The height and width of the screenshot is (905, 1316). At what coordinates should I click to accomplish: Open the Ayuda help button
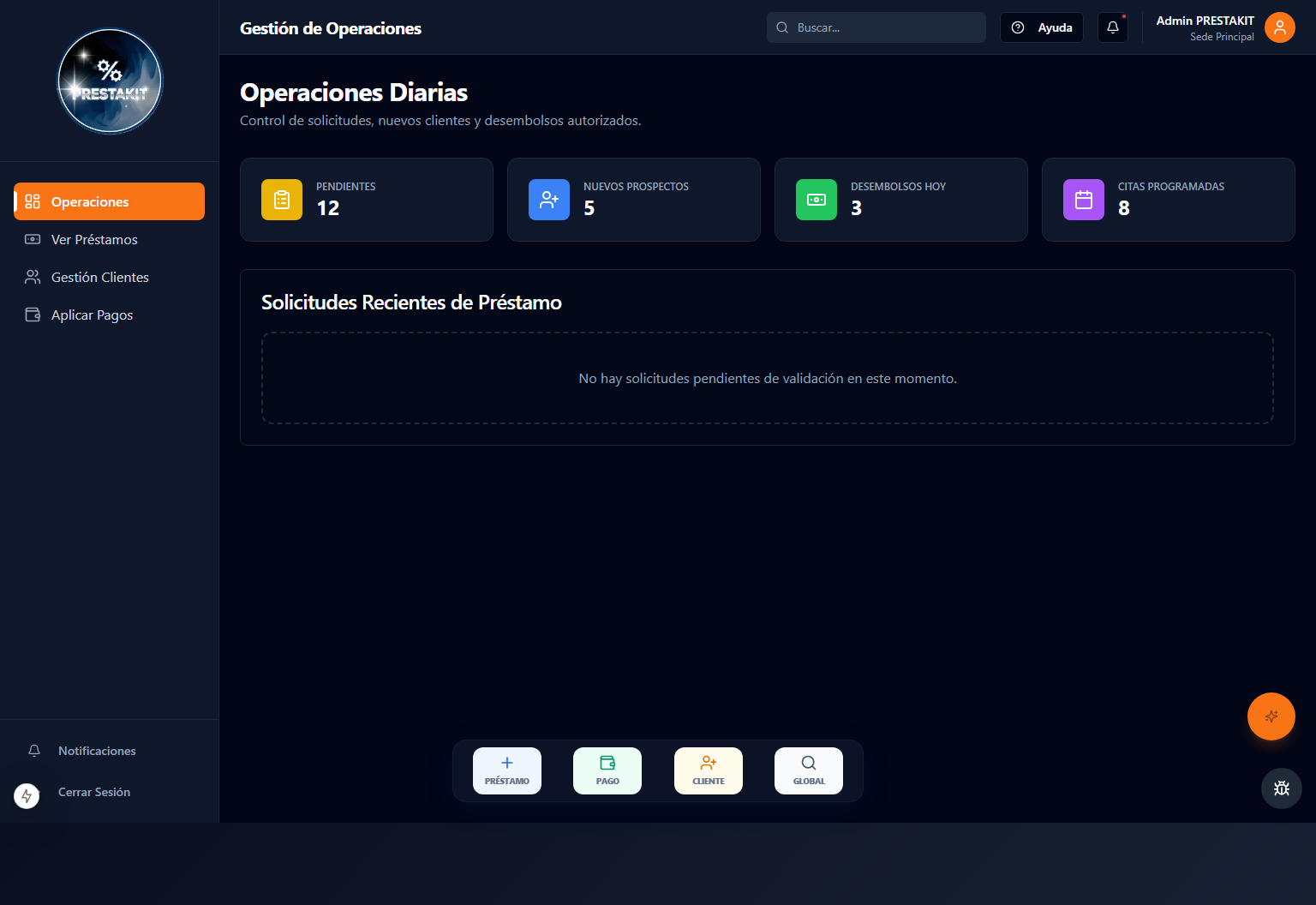1042,27
